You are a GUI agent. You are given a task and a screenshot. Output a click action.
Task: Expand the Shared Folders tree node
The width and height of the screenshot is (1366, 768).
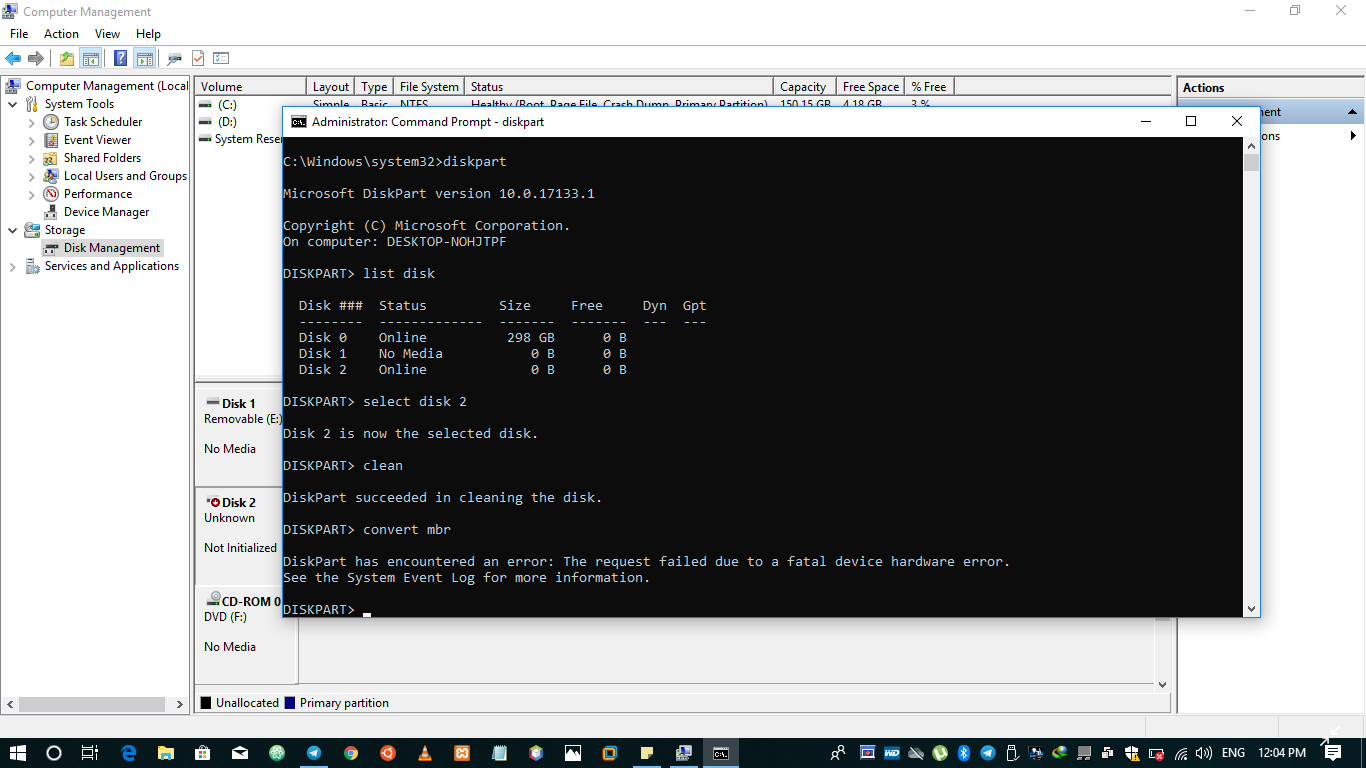click(x=32, y=158)
